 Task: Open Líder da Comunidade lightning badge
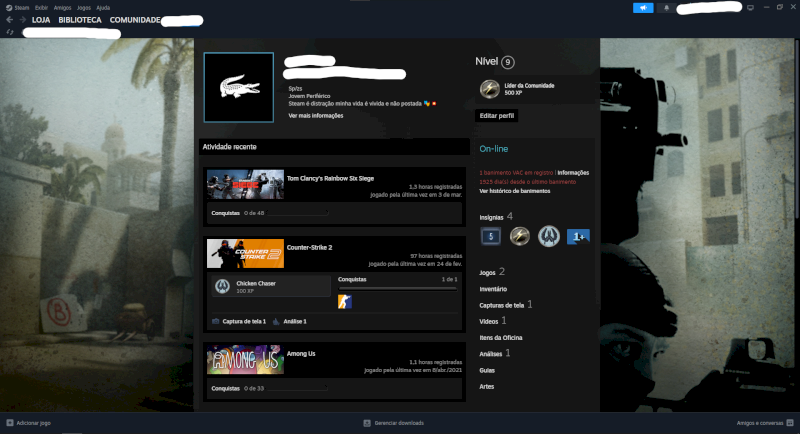[x=489, y=89]
